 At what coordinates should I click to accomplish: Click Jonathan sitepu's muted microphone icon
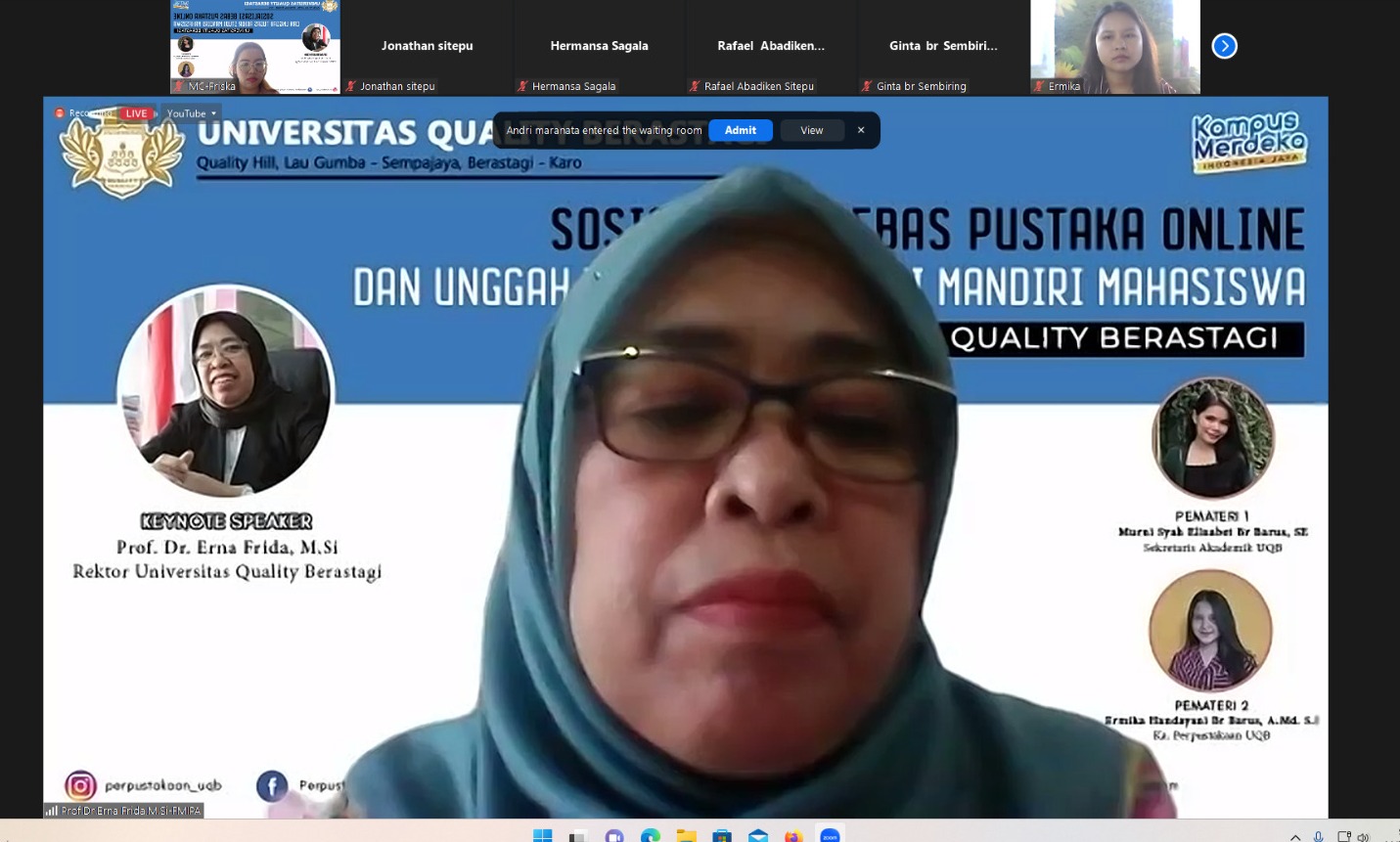351,86
